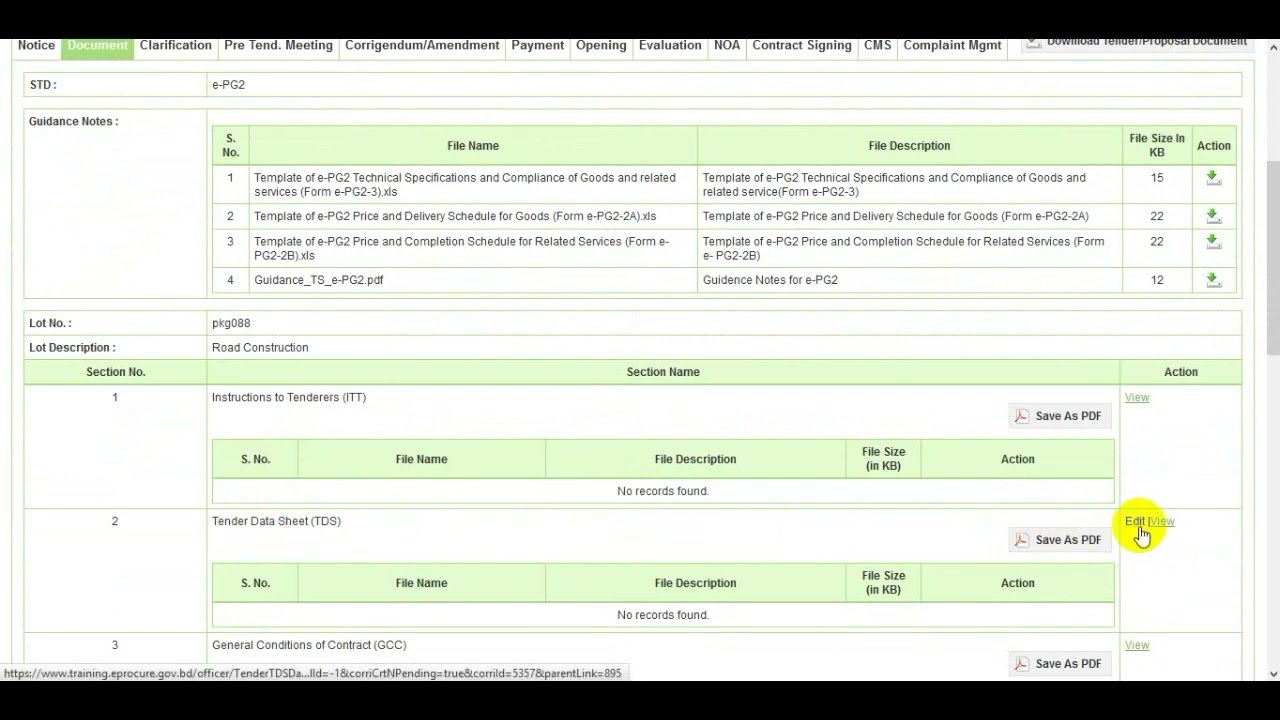The width and height of the screenshot is (1280, 720).
Task: Click the "File Size In KB" column header
Action: click(x=1157, y=146)
